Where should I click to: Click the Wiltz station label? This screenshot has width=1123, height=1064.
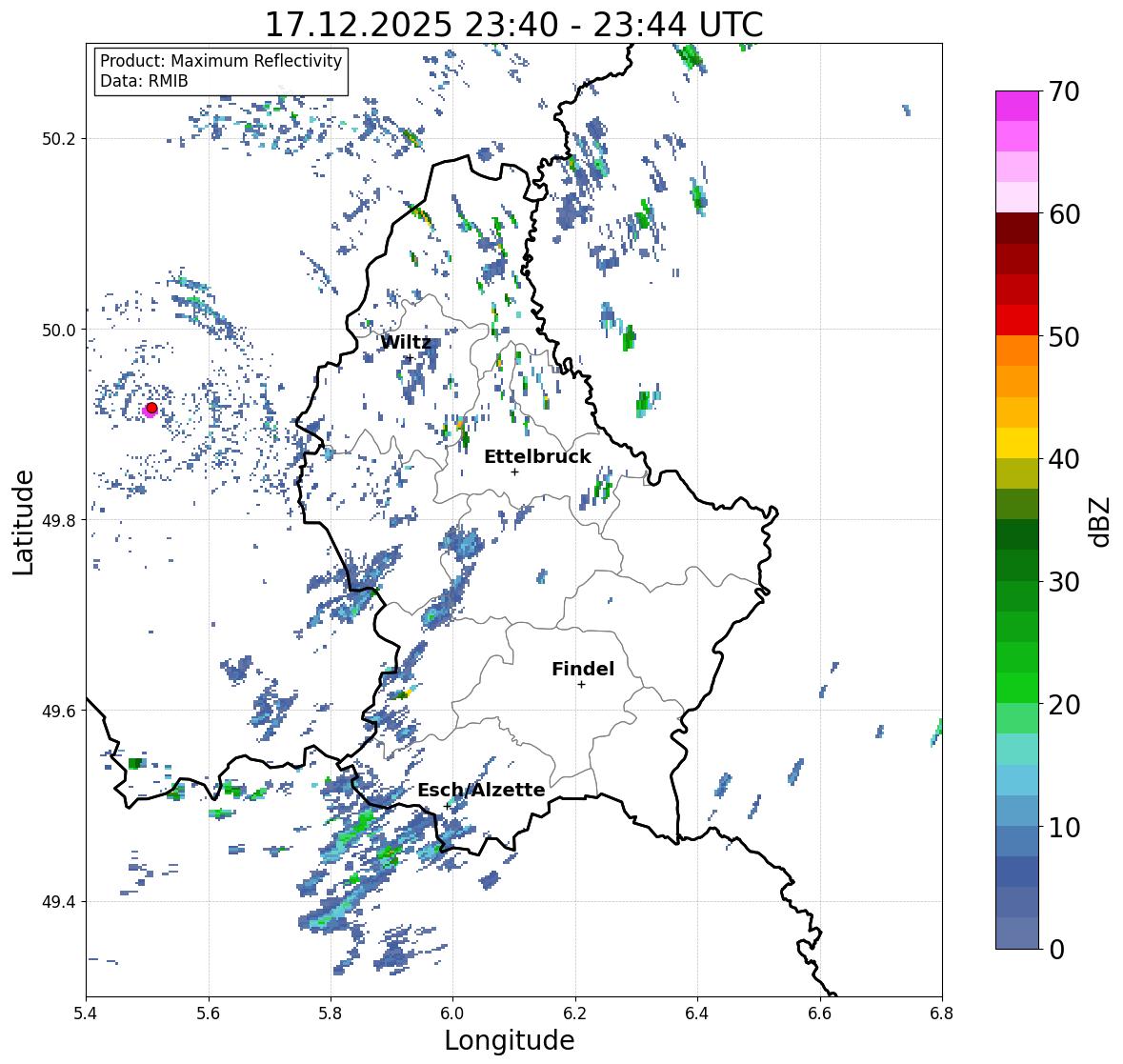point(406,342)
